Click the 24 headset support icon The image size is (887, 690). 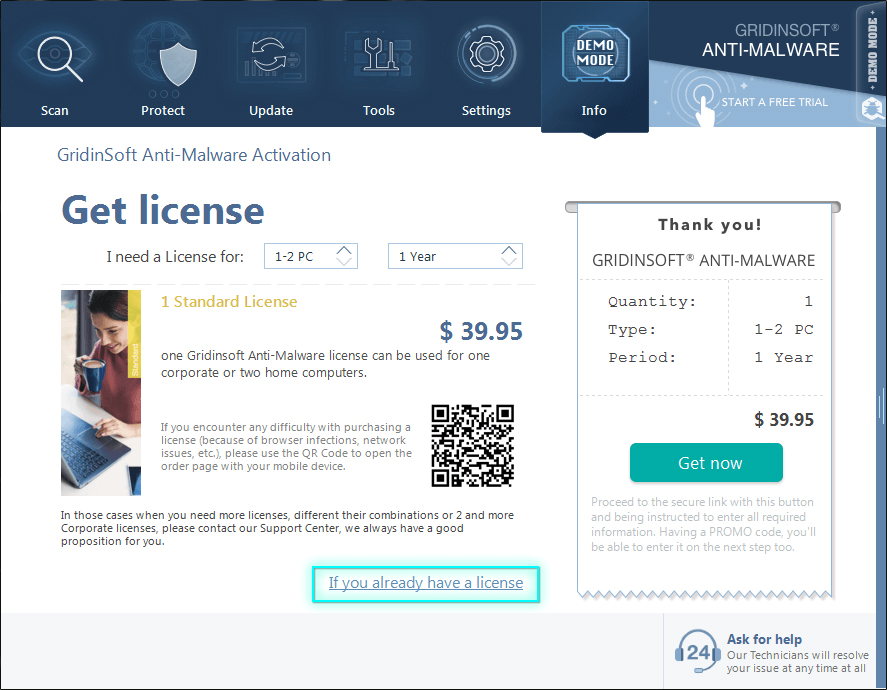(x=697, y=652)
